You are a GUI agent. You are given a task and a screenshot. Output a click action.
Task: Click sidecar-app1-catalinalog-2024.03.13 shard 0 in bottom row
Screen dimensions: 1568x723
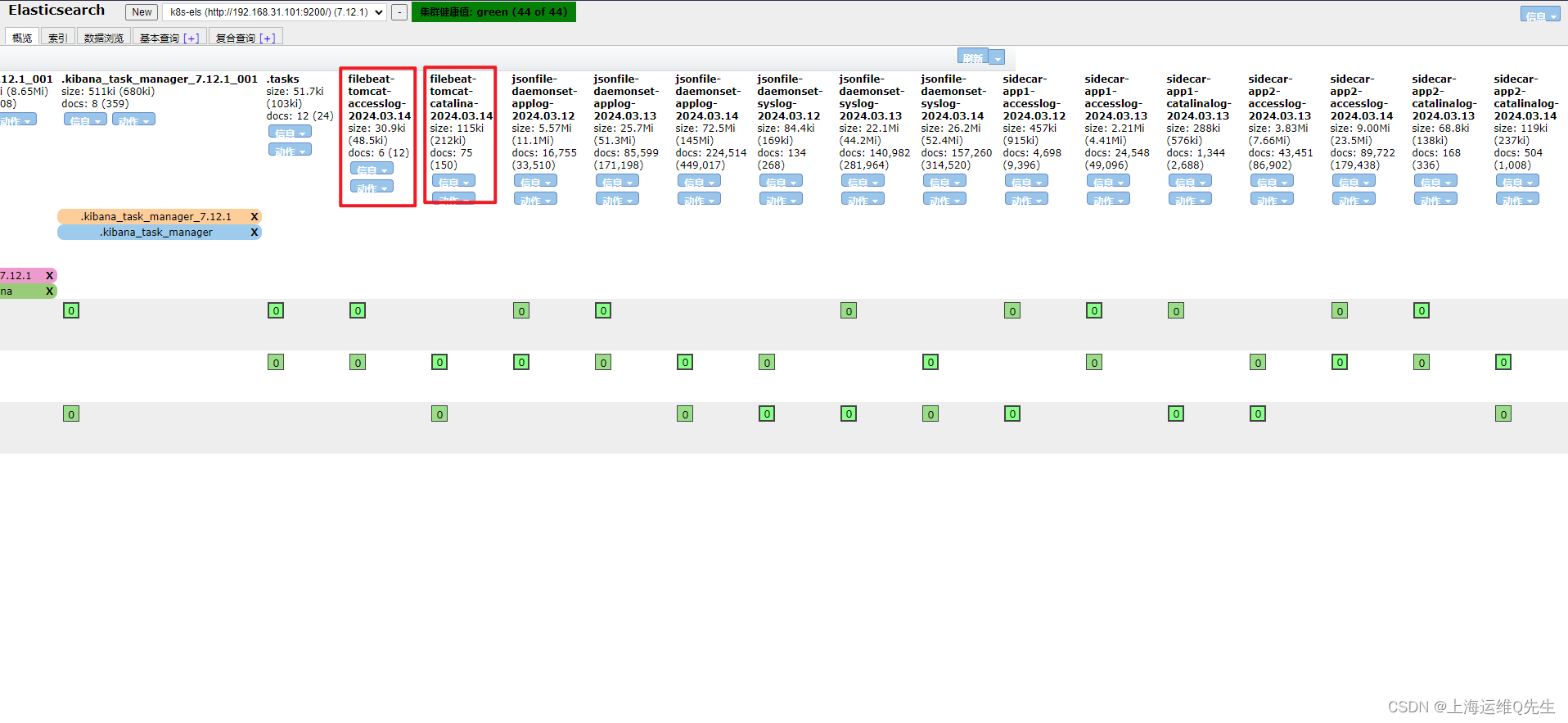pyautogui.click(x=1176, y=413)
